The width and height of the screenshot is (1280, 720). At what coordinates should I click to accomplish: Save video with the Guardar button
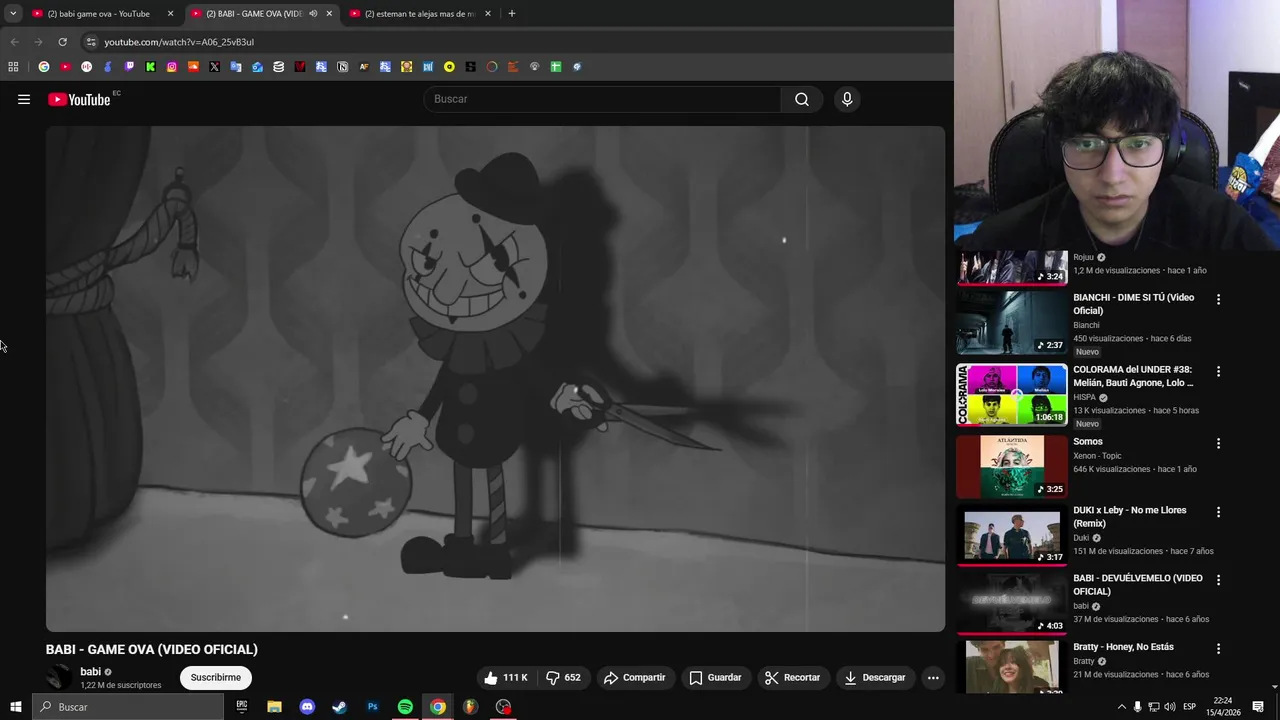pos(716,677)
